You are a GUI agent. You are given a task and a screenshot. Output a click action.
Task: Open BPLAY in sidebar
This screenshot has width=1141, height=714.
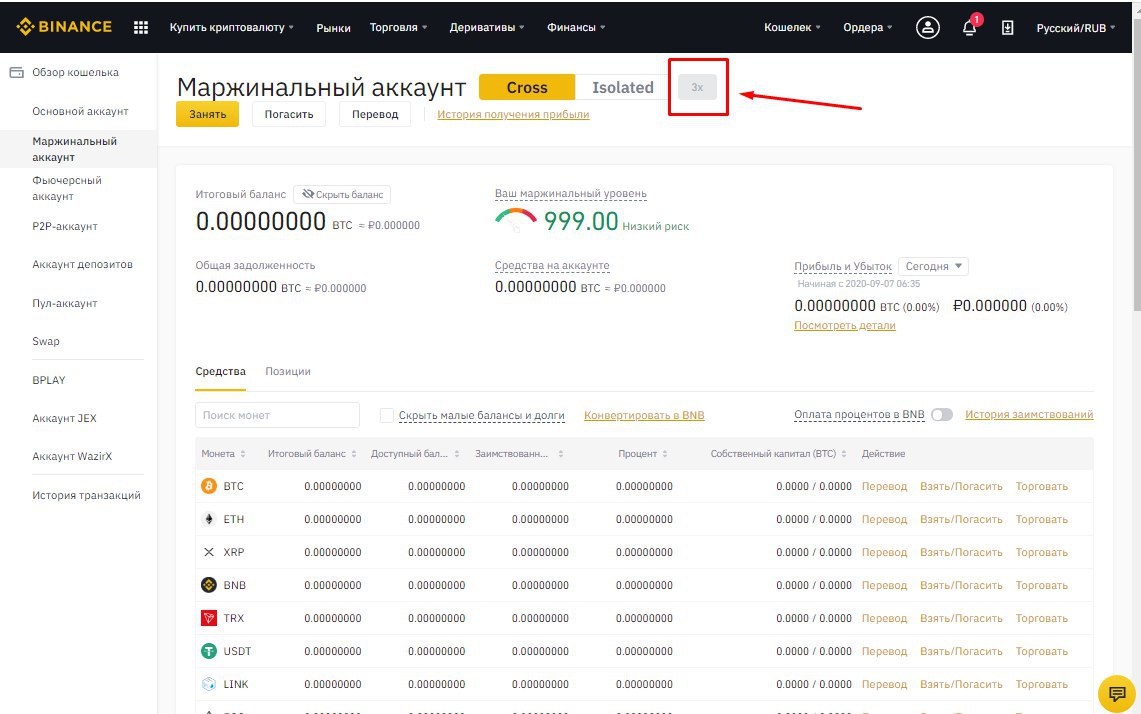49,380
